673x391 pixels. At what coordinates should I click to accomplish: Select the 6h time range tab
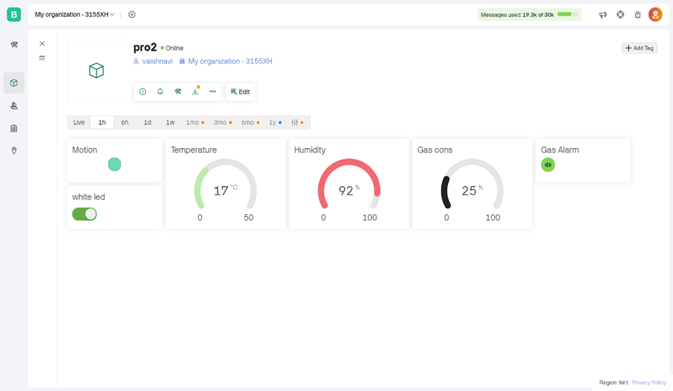tap(124, 122)
